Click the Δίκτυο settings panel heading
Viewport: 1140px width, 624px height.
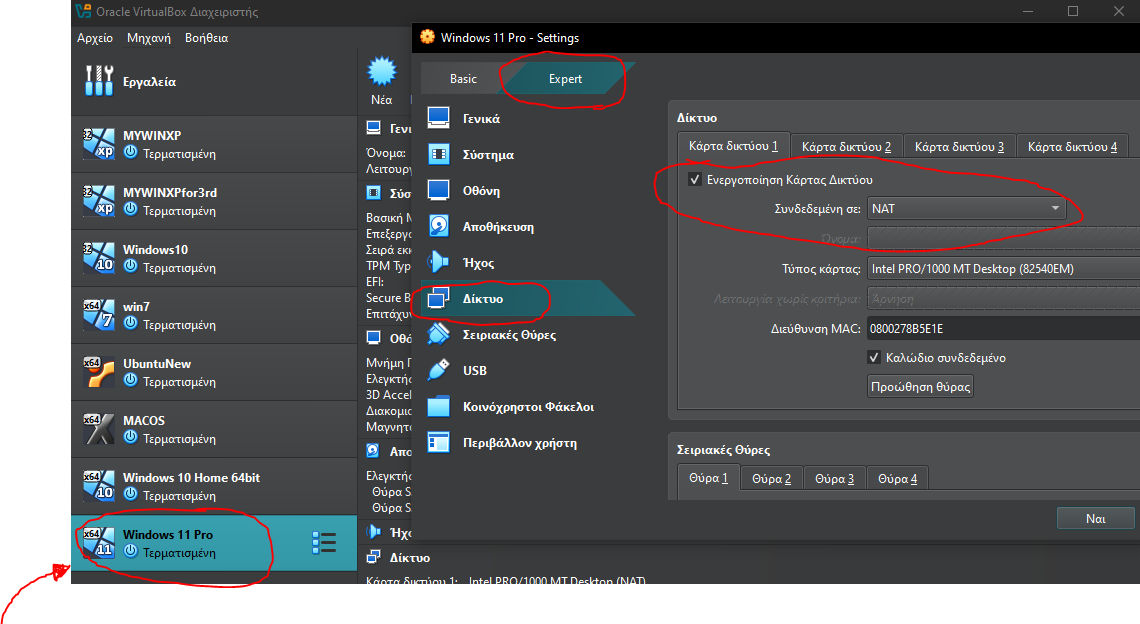(697, 118)
